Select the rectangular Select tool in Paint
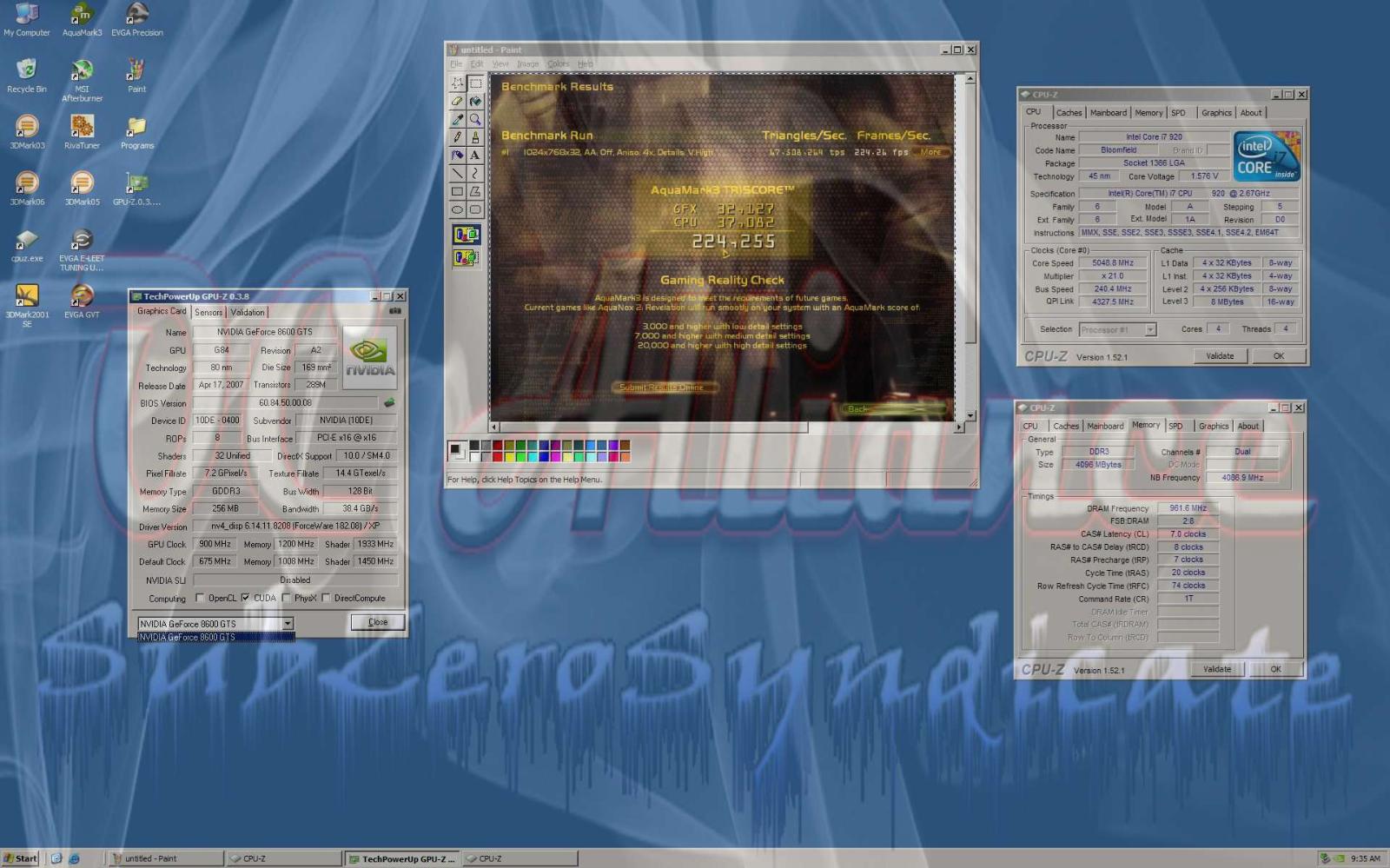 coord(475,83)
